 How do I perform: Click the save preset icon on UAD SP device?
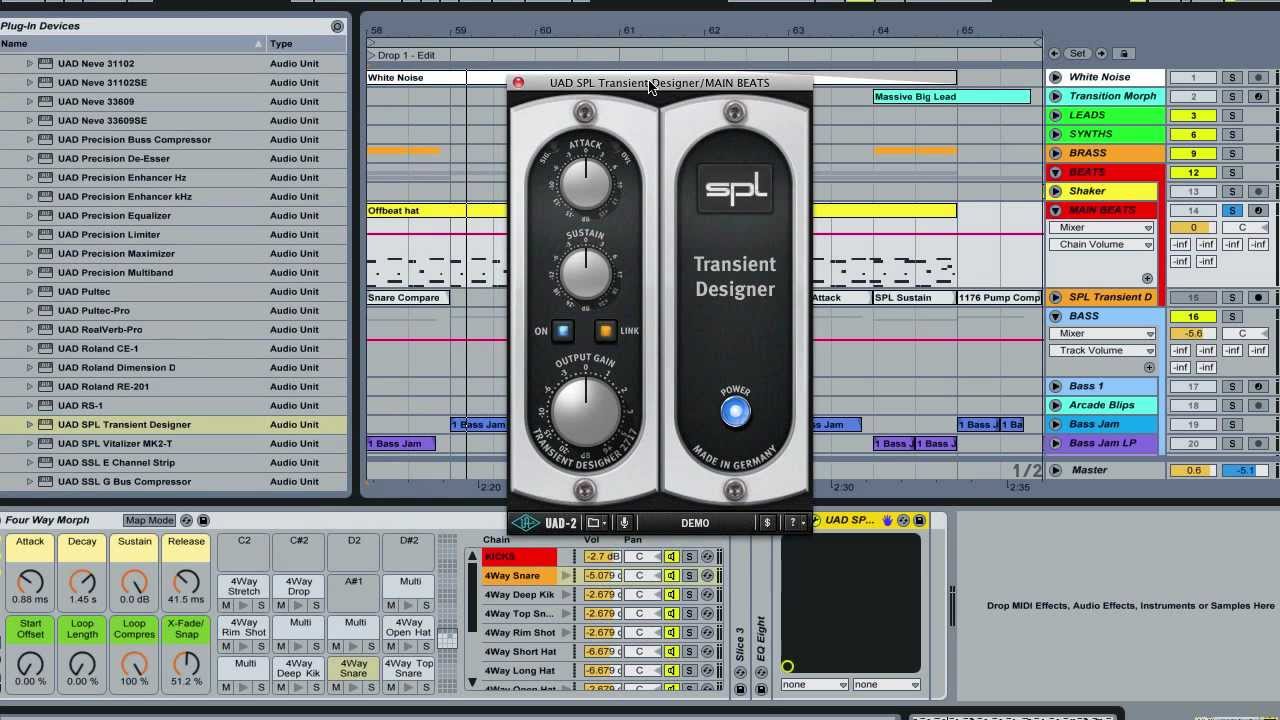(919, 520)
